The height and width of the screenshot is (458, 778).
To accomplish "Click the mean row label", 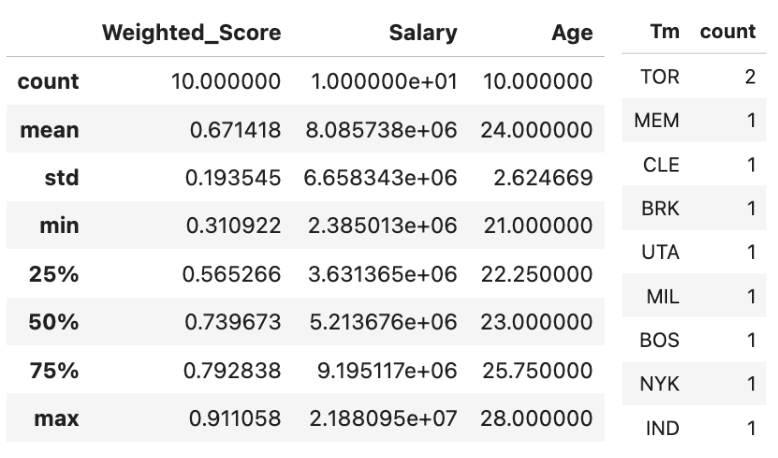I will click(49, 130).
